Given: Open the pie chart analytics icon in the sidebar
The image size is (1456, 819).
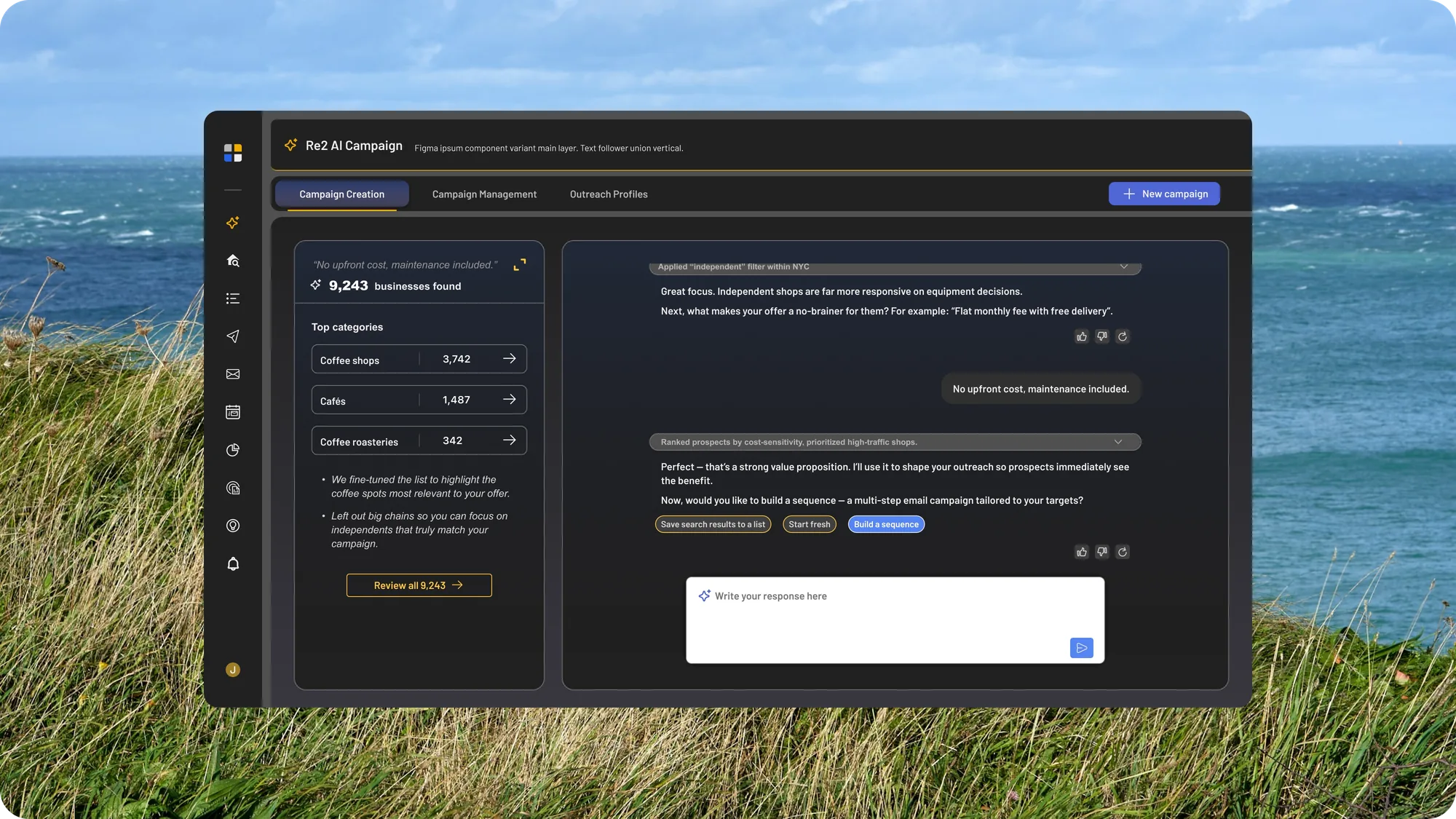Looking at the screenshot, I should coord(233,450).
